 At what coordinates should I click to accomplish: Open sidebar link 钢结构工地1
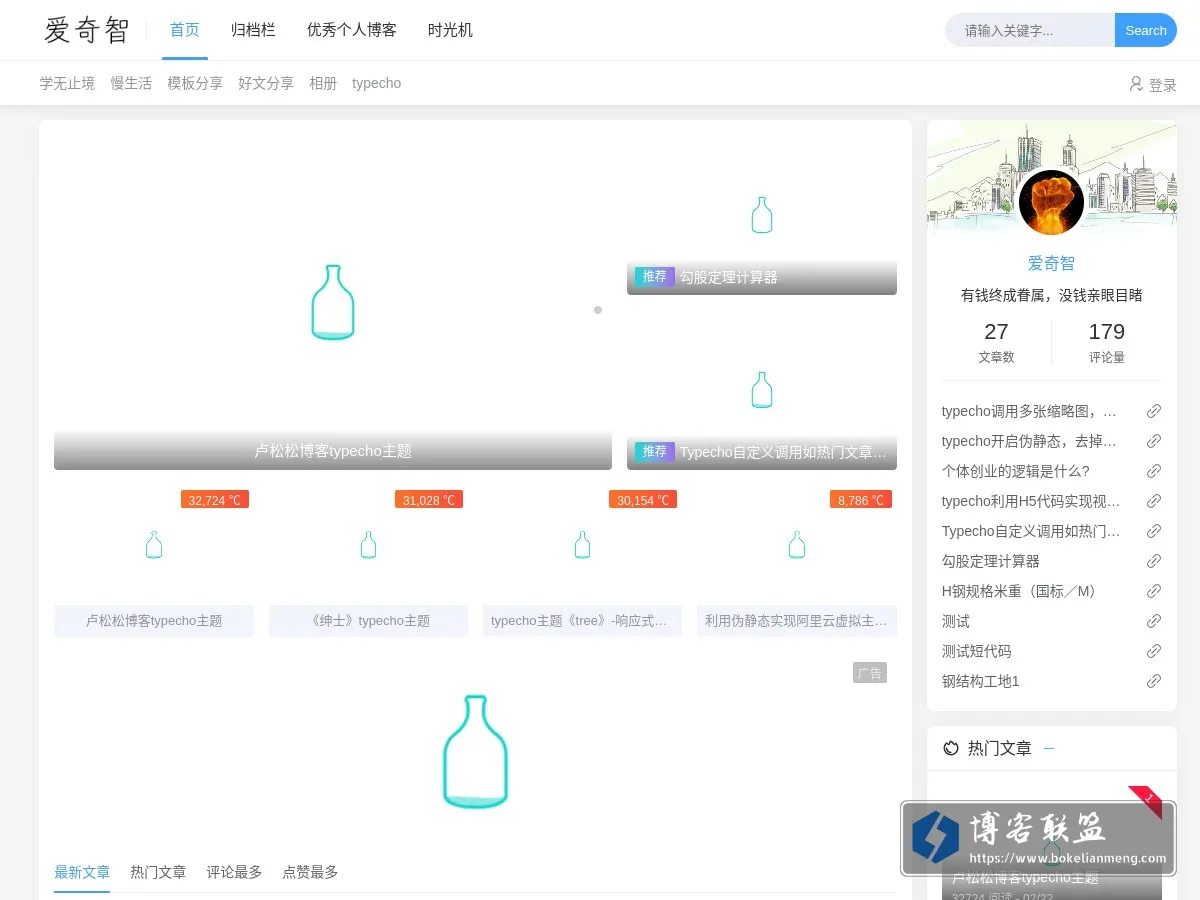click(x=981, y=681)
